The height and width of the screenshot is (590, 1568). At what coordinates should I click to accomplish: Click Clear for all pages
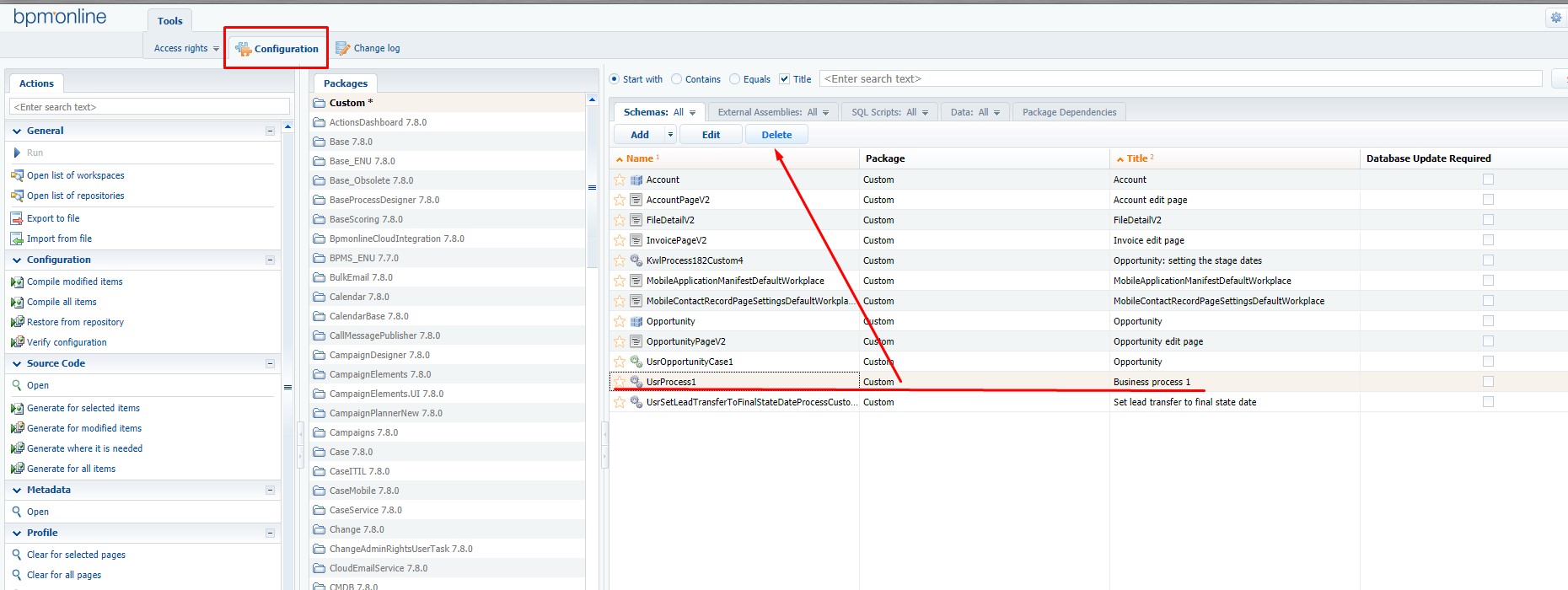[x=64, y=575]
